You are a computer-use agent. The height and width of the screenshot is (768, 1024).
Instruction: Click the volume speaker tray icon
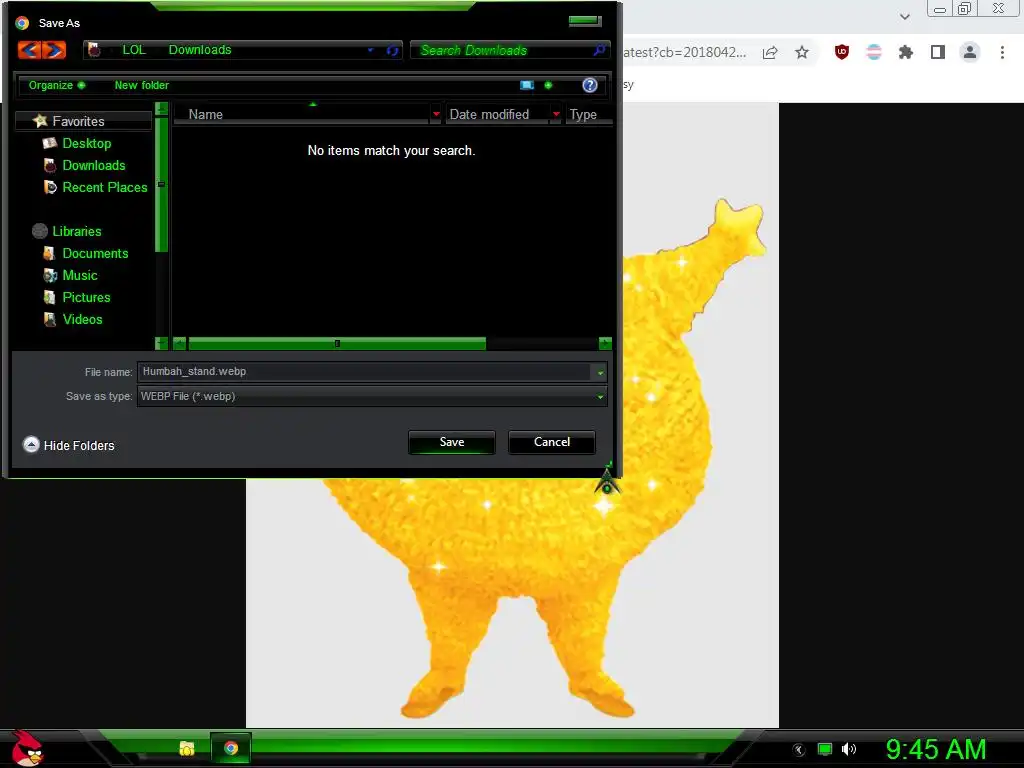pos(848,749)
